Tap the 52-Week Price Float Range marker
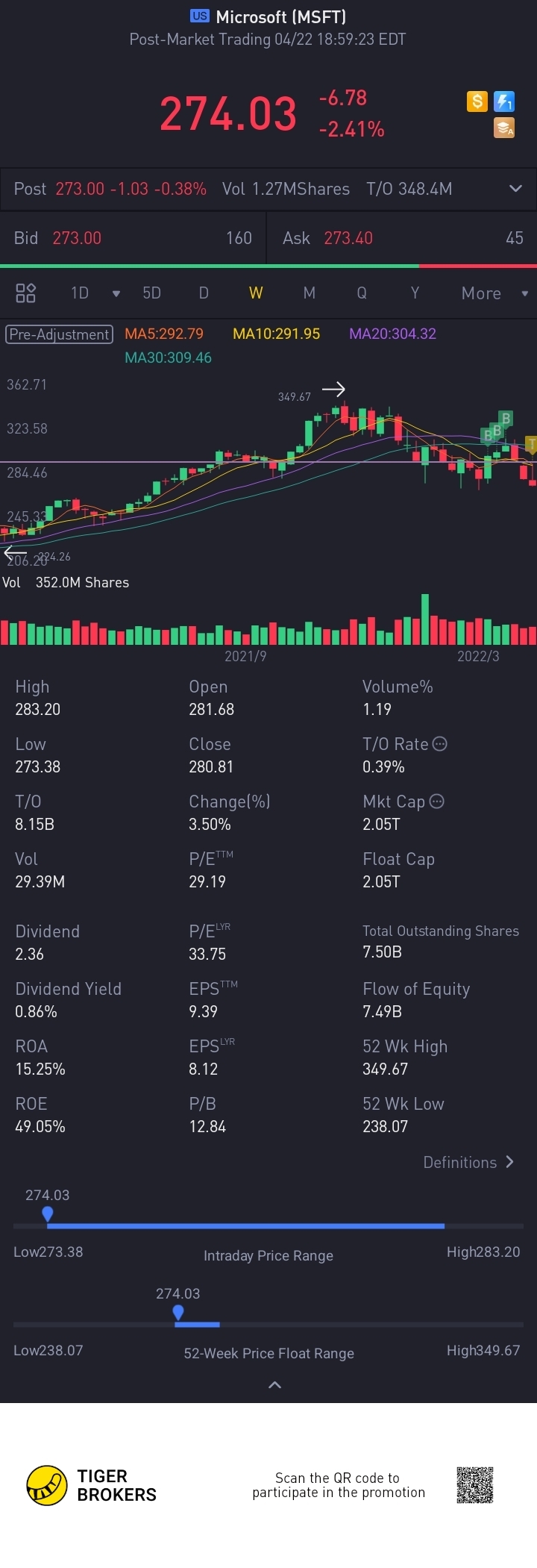 (178, 1313)
